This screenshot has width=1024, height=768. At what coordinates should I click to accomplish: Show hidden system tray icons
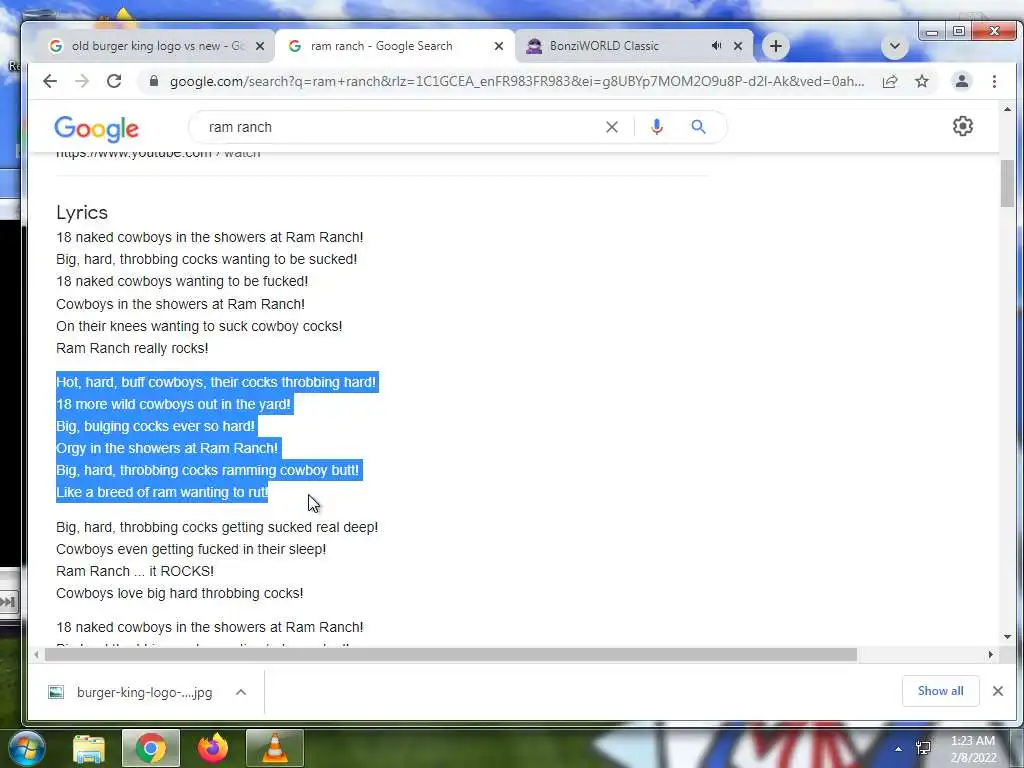[898, 749]
